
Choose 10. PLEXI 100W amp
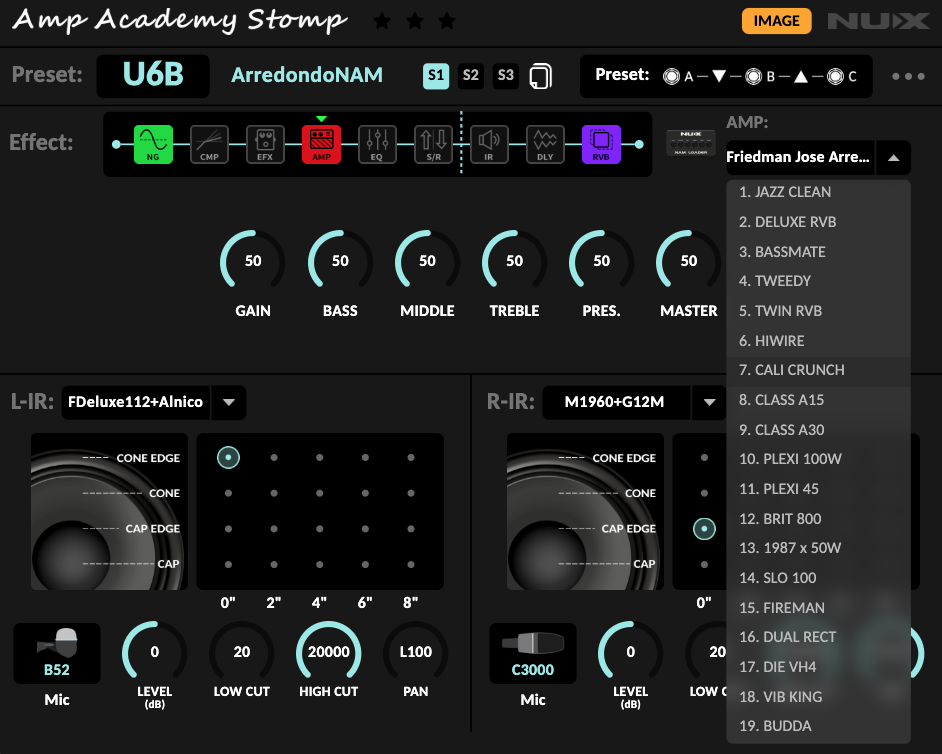coord(818,459)
